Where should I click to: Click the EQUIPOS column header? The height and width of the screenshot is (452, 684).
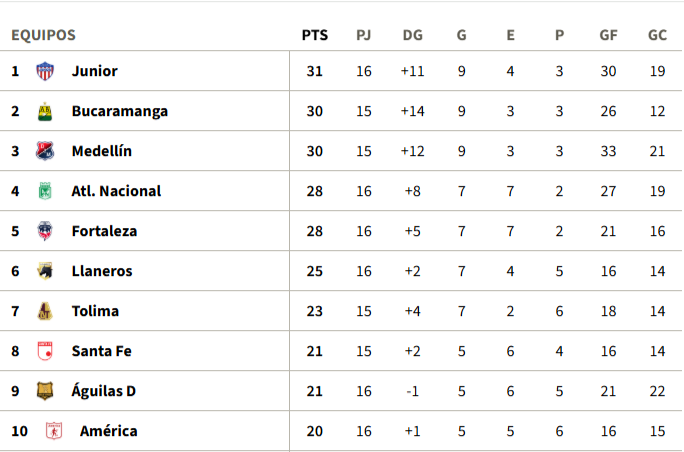click(43, 35)
